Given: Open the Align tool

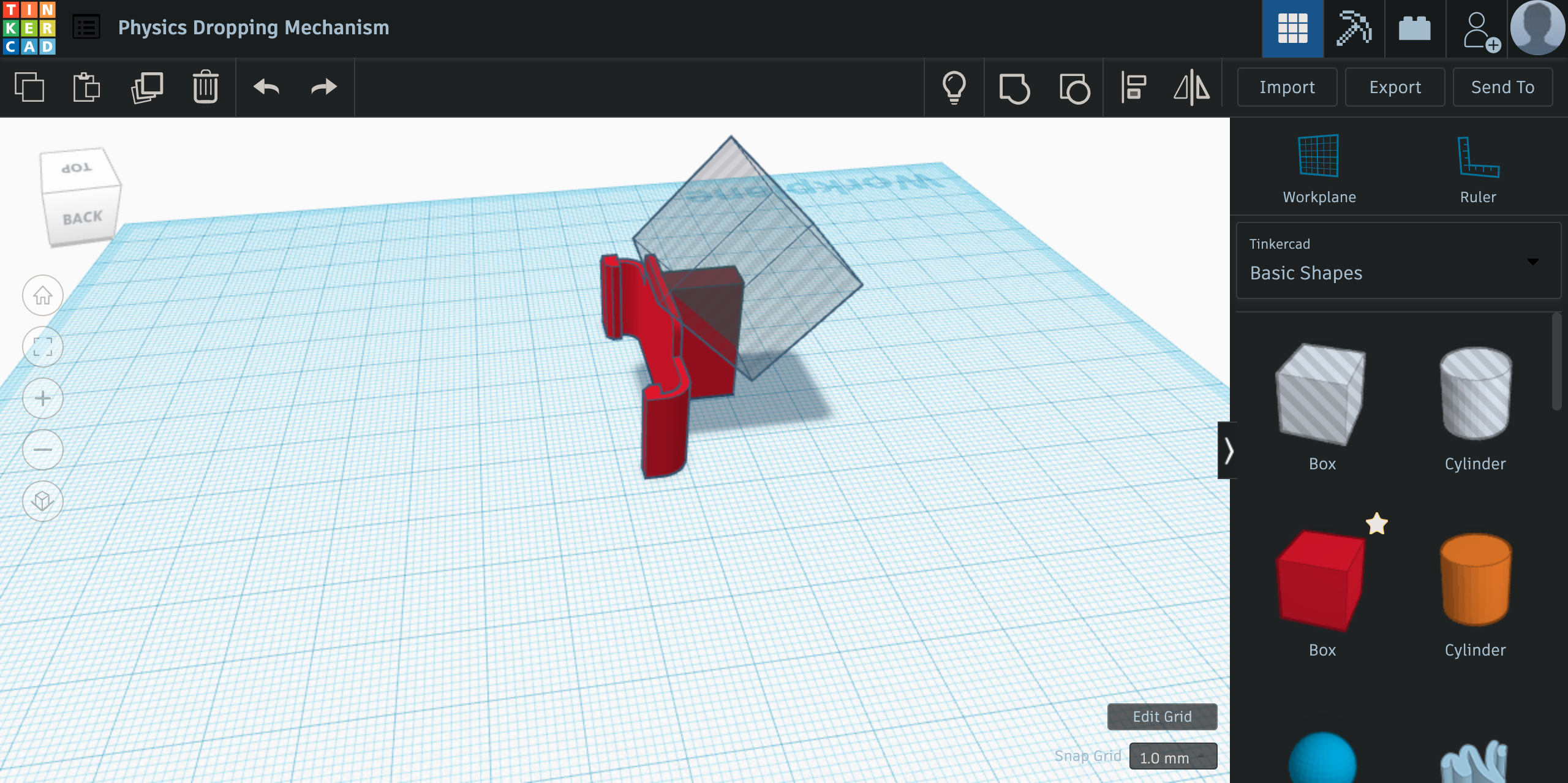Looking at the screenshot, I should tap(1134, 88).
